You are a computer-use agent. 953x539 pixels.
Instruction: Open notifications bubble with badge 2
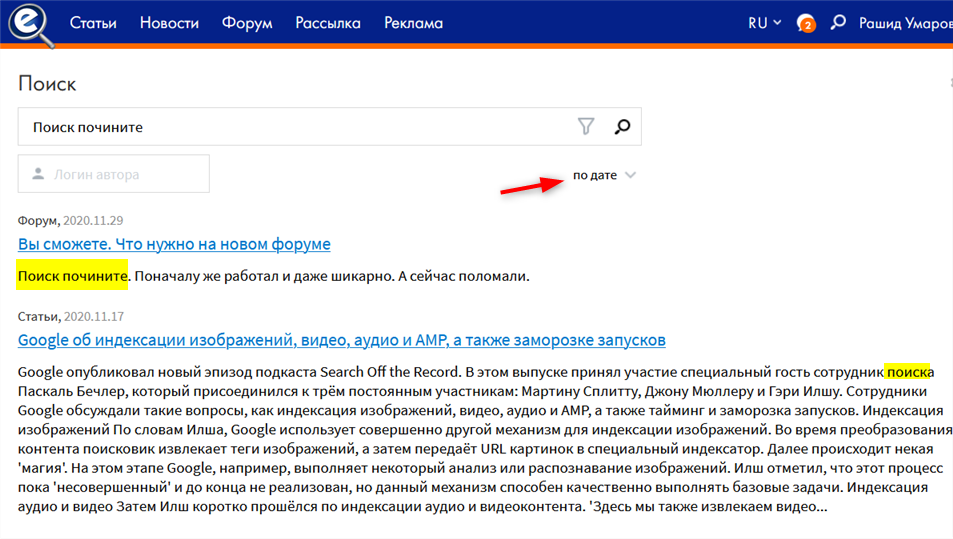[806, 23]
